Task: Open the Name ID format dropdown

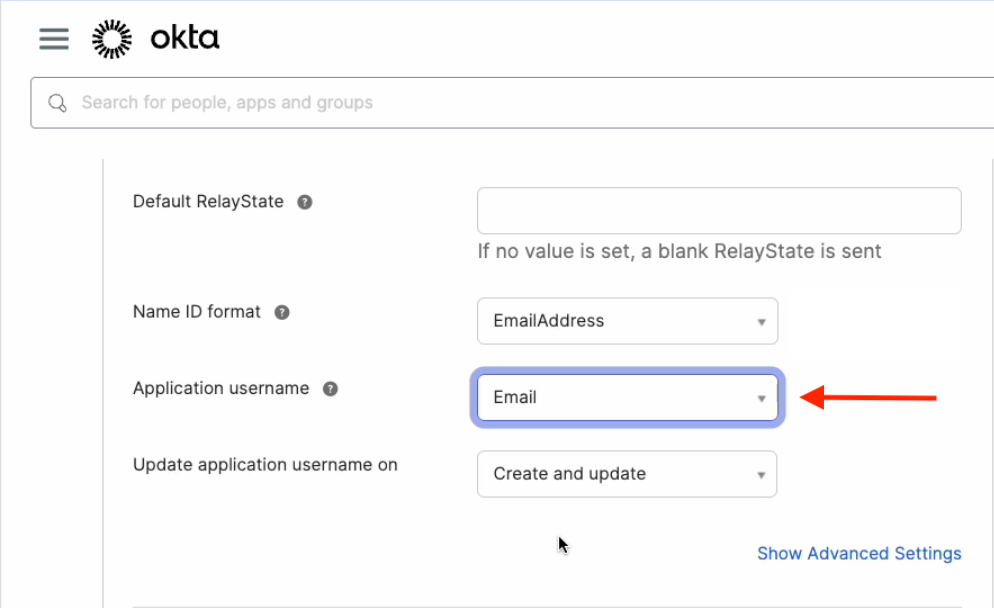Action: point(626,321)
